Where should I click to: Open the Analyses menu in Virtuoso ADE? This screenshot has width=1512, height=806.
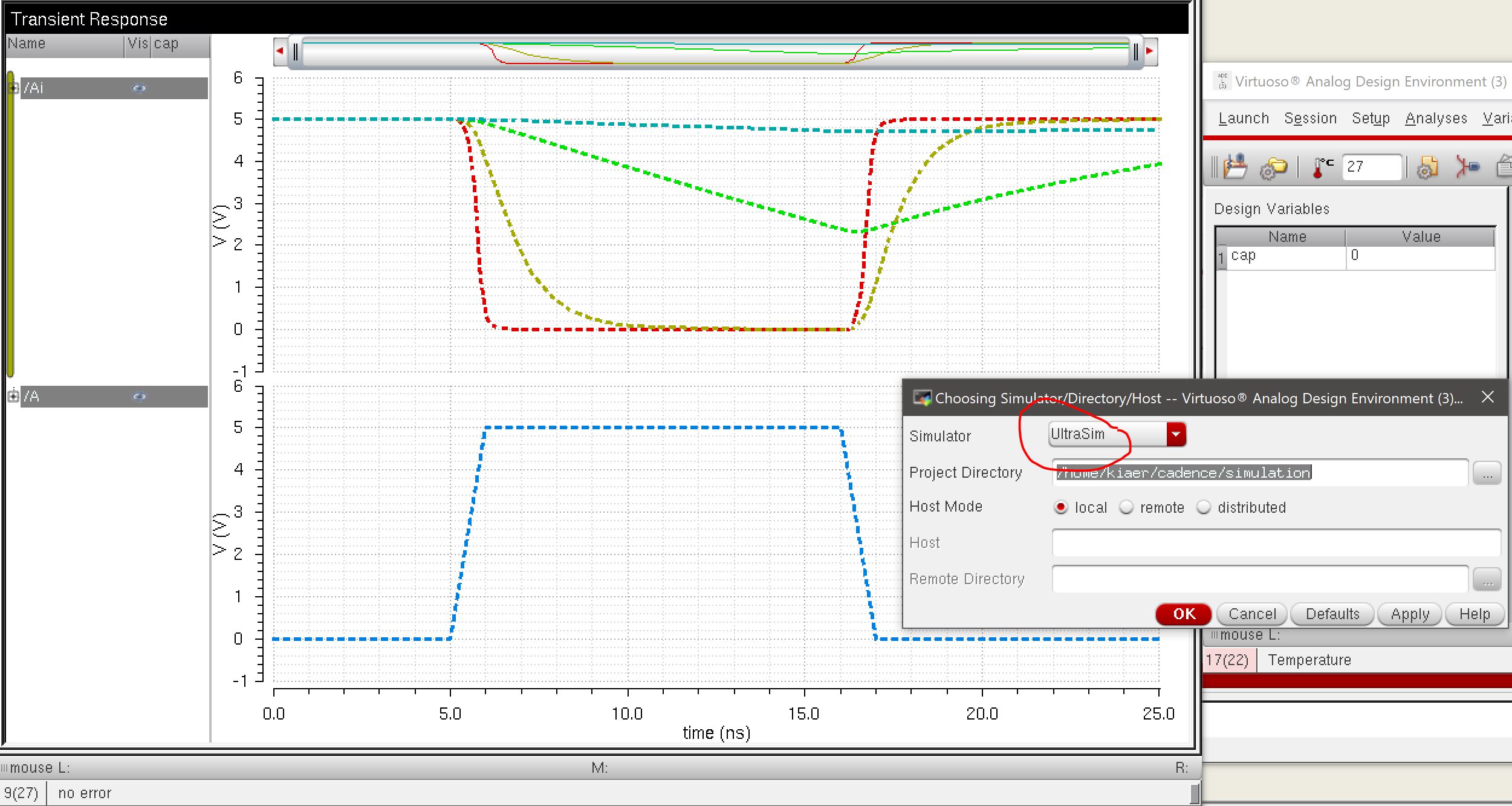(x=1436, y=118)
